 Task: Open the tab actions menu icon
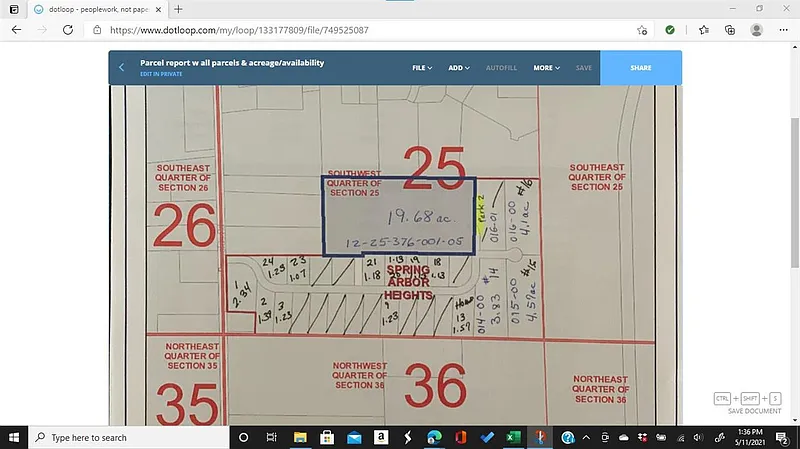[14, 9]
